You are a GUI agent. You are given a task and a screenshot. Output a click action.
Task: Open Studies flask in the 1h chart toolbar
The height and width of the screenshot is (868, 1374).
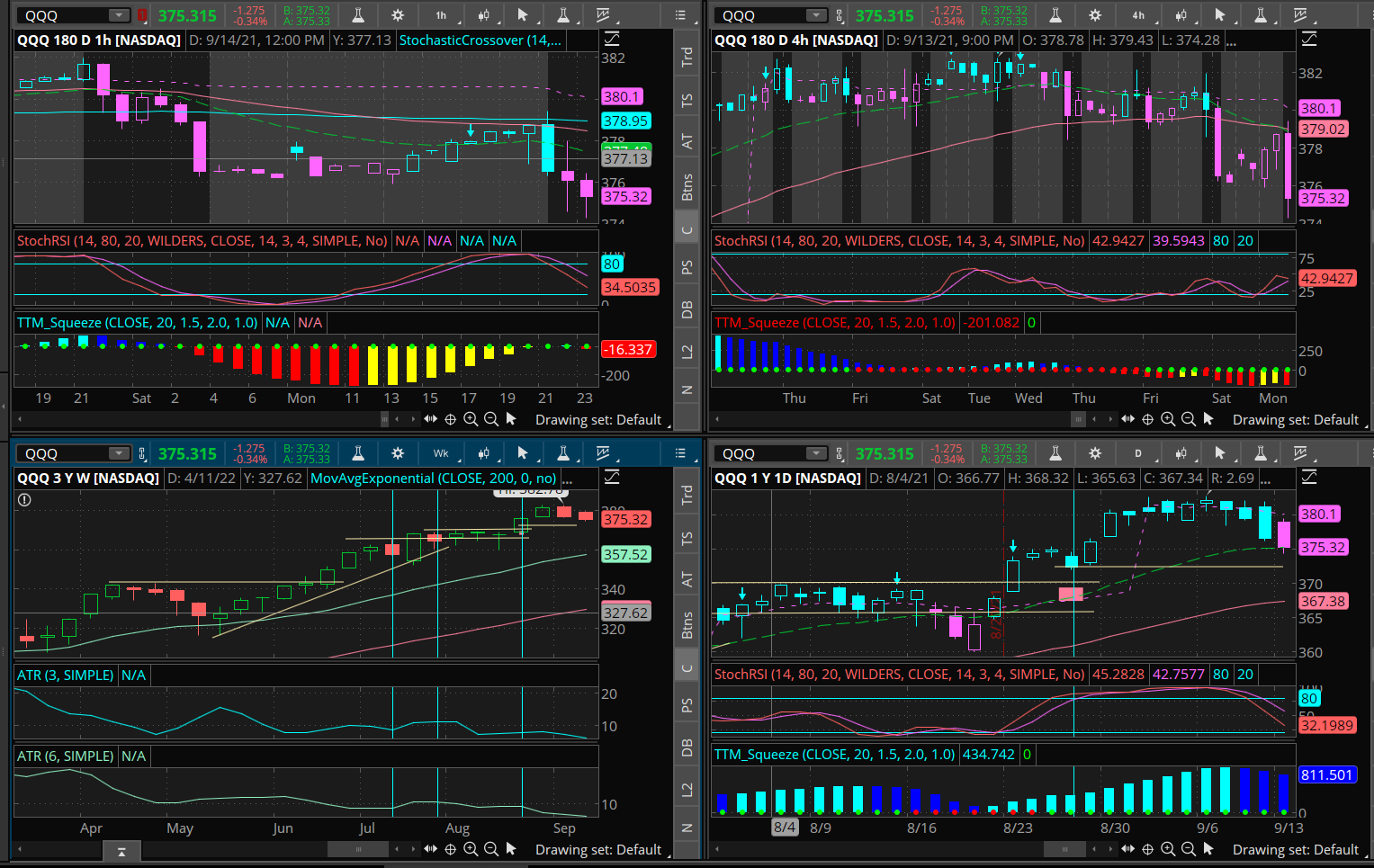point(358,15)
